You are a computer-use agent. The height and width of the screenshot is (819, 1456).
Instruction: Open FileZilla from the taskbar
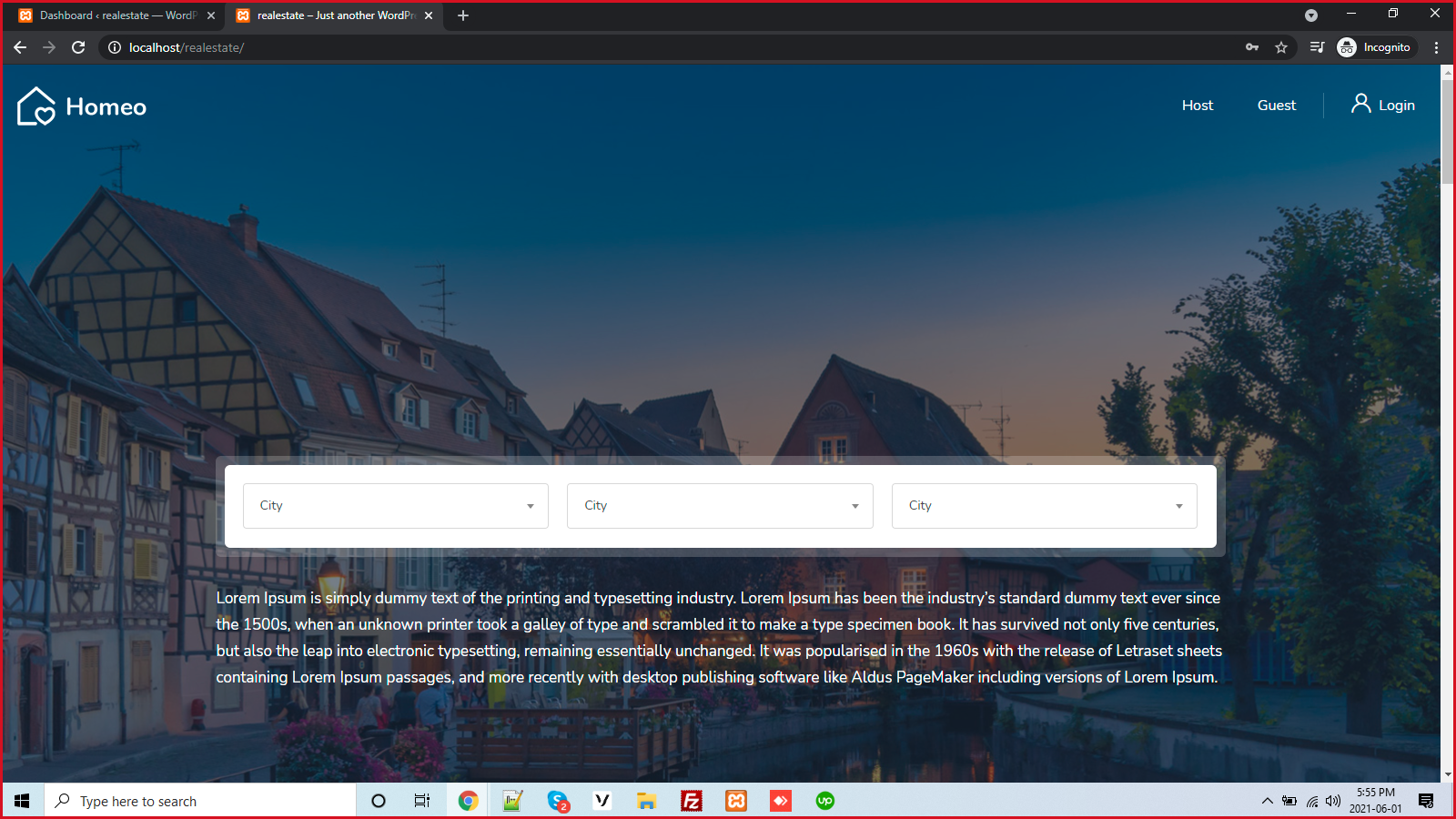click(692, 801)
